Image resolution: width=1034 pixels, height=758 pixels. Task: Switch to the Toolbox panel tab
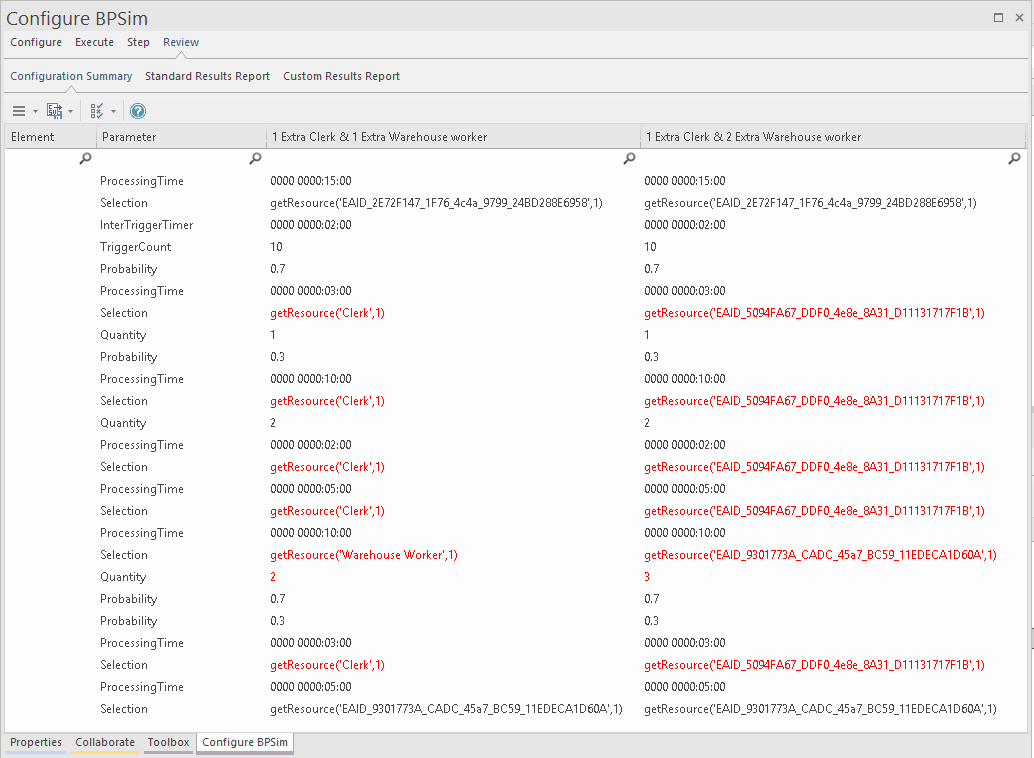point(168,742)
